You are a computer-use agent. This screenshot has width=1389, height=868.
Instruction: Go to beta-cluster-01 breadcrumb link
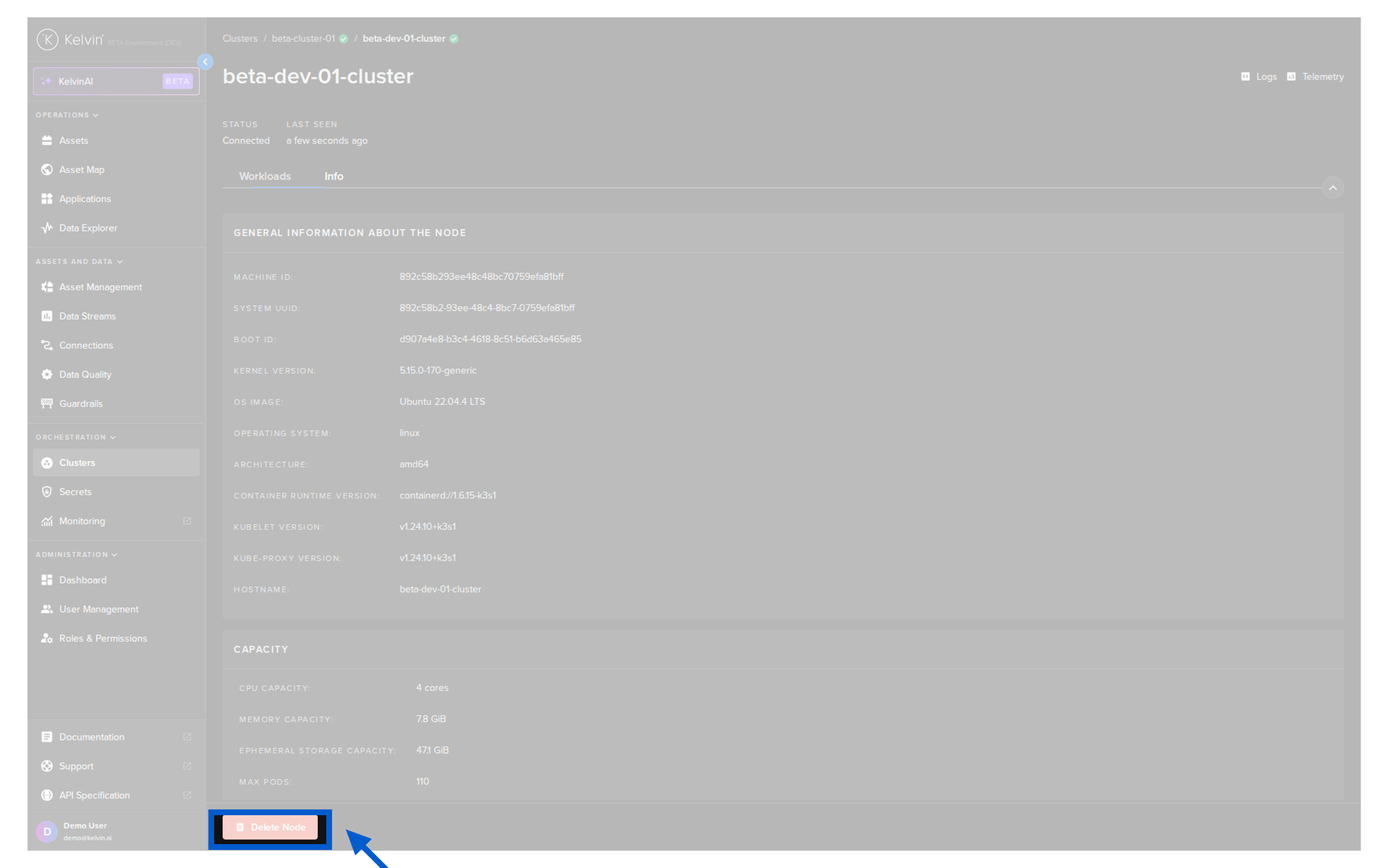click(303, 38)
